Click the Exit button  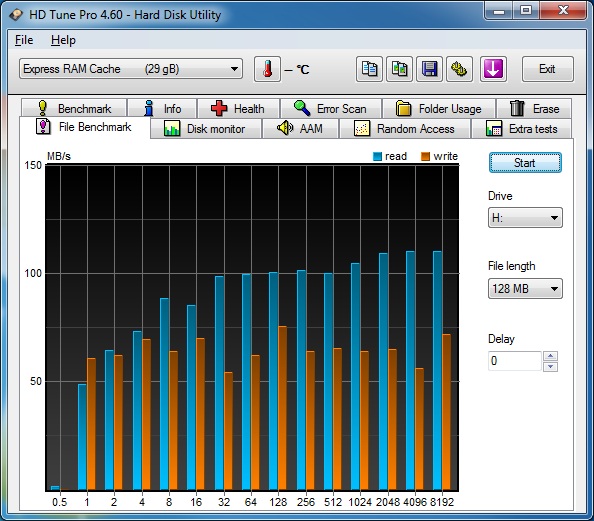[547, 69]
